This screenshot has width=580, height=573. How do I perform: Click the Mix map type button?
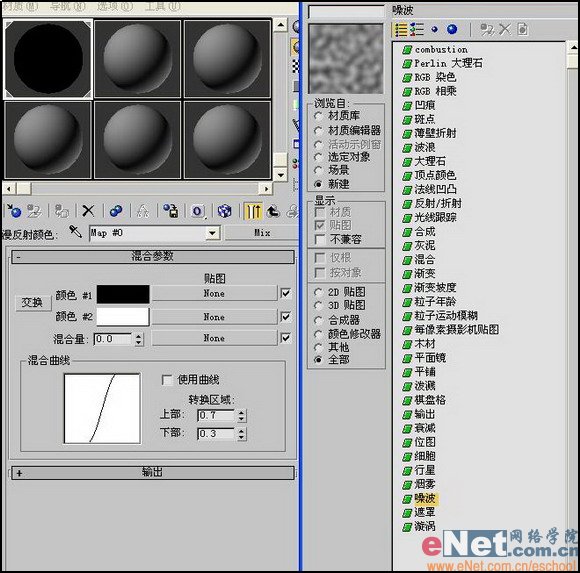[262, 233]
